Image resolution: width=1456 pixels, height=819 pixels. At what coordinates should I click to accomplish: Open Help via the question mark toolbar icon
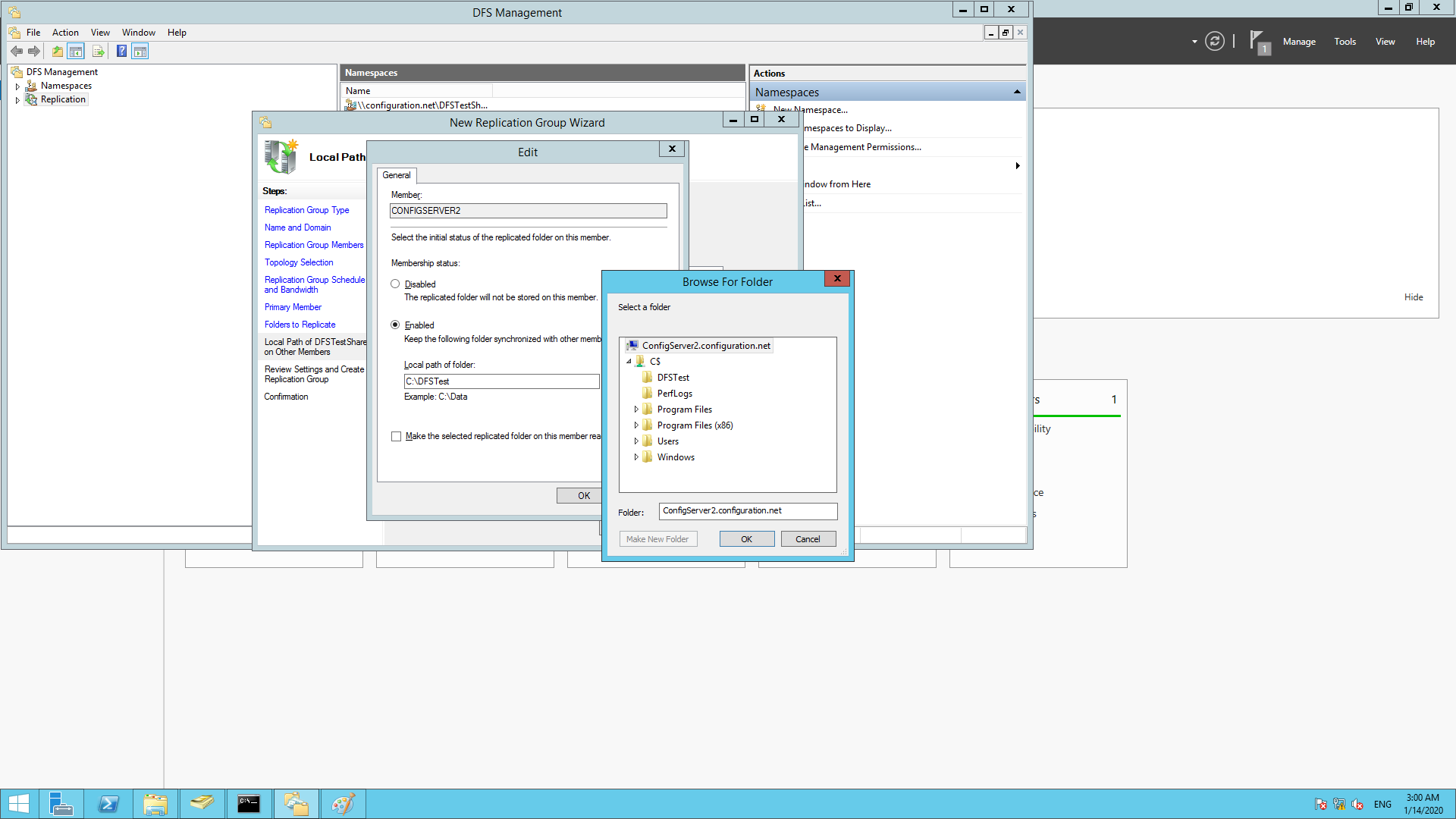click(121, 51)
